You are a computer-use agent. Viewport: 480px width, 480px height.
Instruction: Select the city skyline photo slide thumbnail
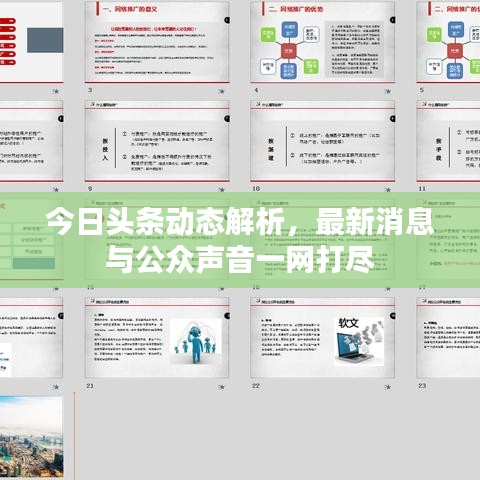coord(31,437)
